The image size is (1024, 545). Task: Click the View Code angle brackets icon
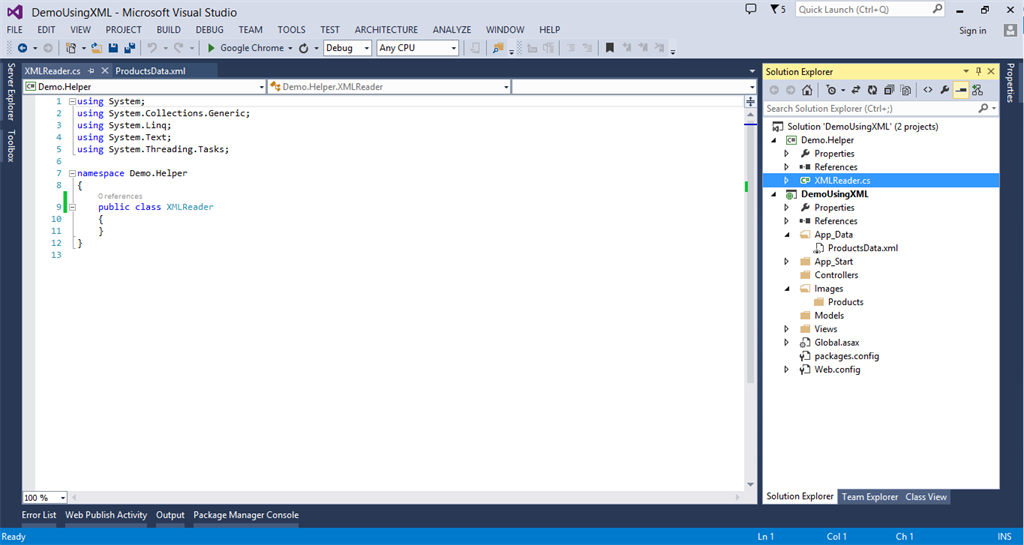(x=927, y=90)
